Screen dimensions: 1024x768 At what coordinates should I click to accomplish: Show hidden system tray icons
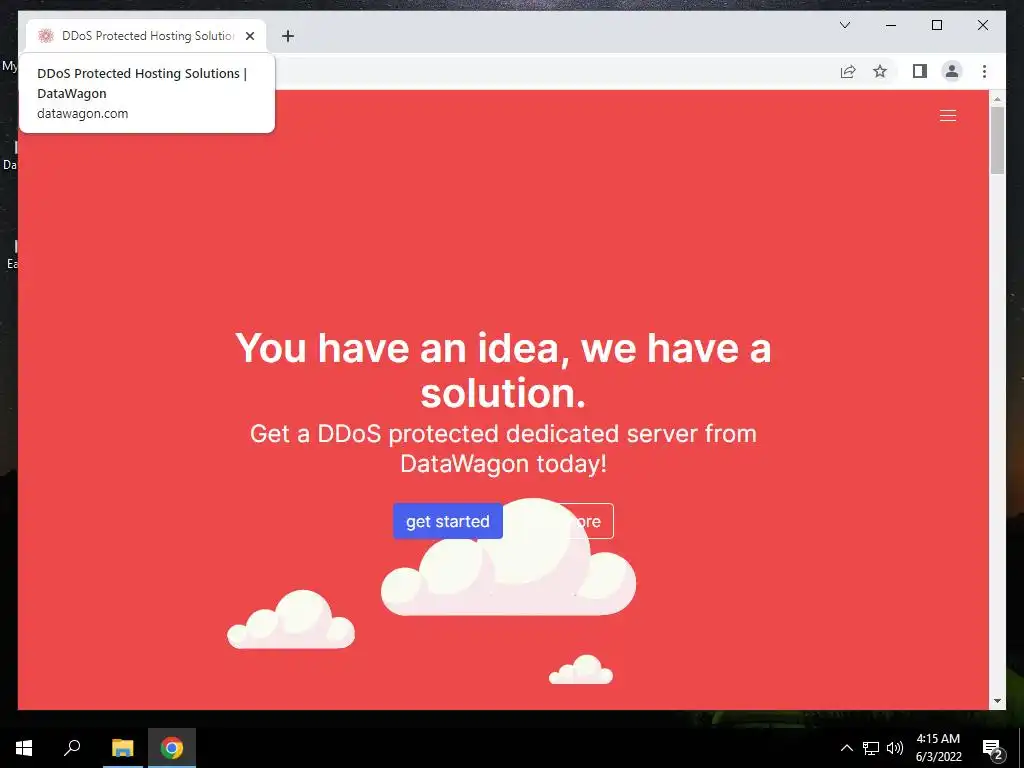(x=846, y=748)
